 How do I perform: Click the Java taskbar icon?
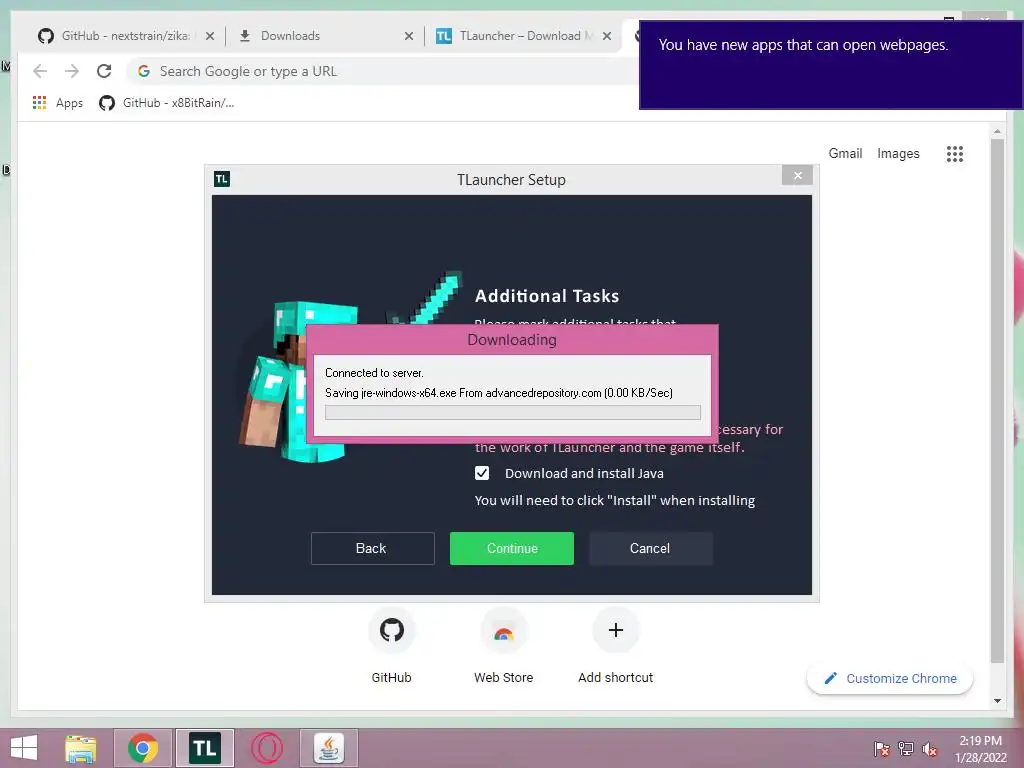pyautogui.click(x=328, y=748)
